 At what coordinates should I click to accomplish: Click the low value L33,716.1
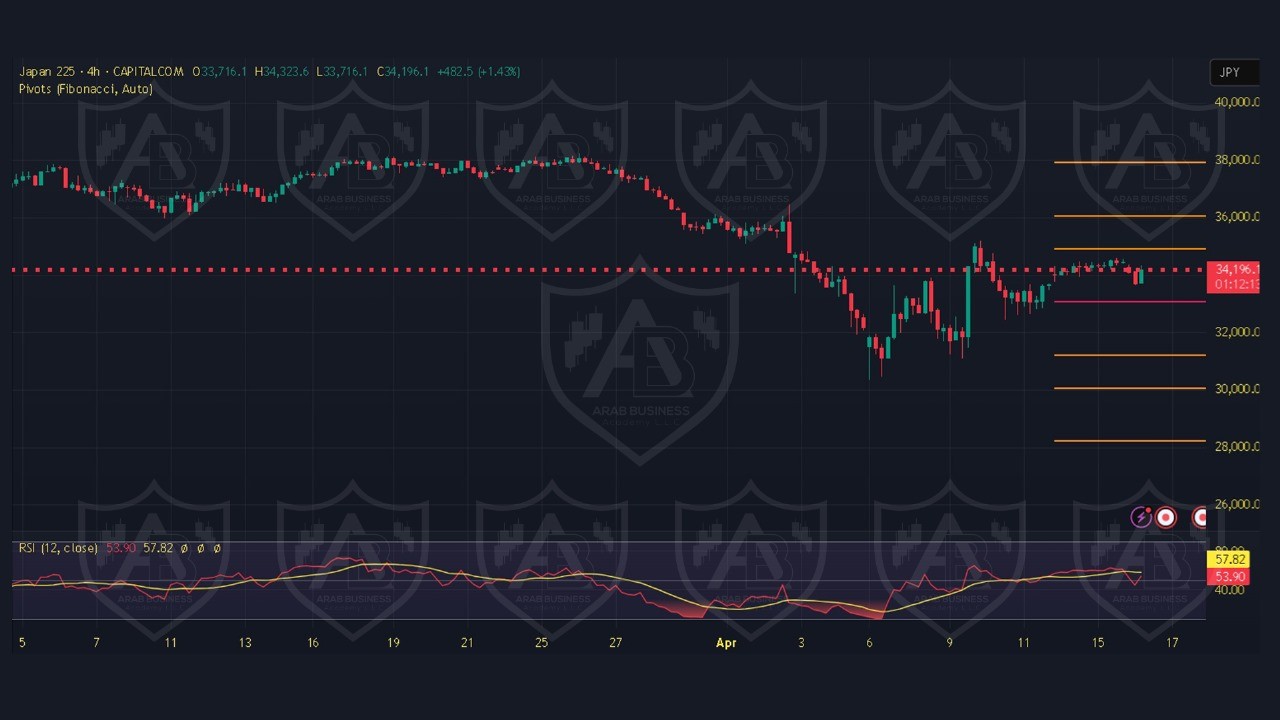(x=342, y=72)
